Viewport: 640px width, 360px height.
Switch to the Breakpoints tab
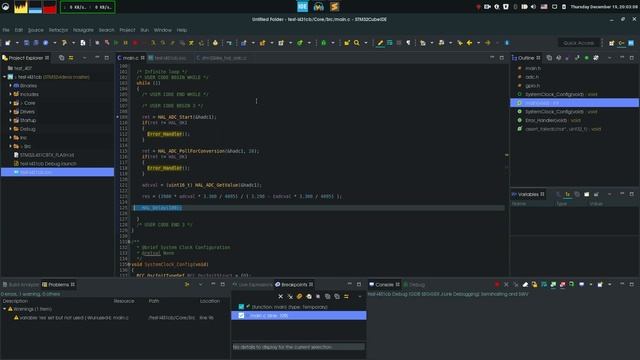[294, 284]
